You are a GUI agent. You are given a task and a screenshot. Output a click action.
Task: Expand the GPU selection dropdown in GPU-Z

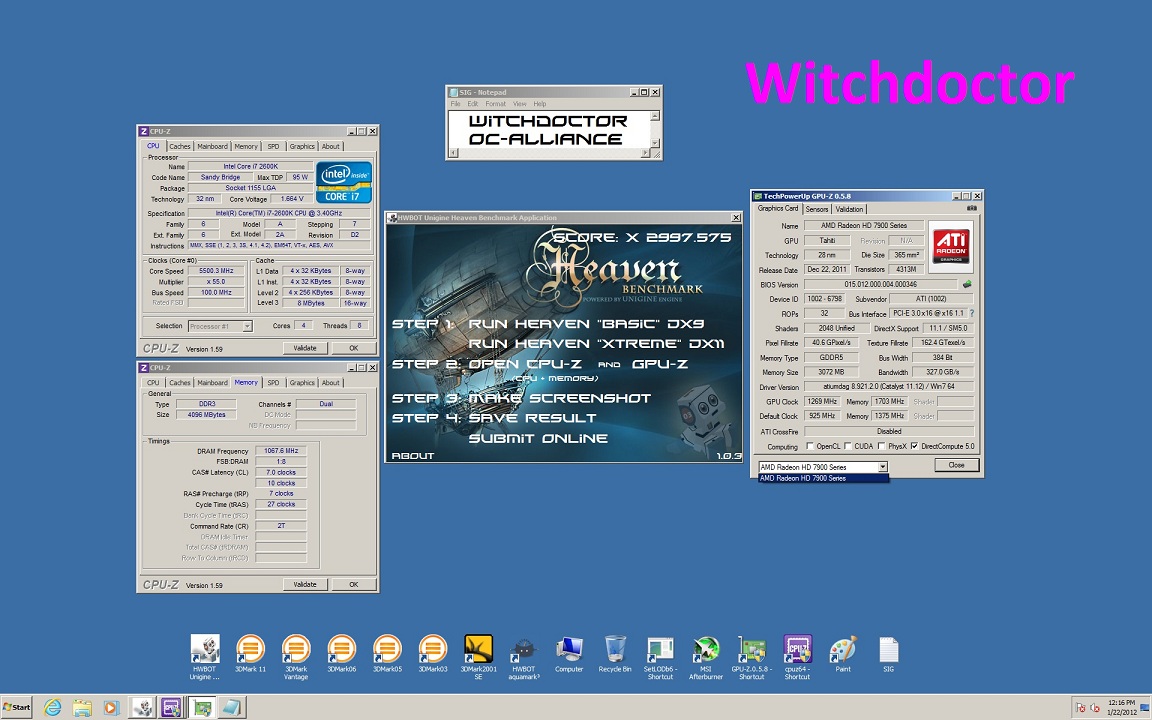tap(882, 467)
